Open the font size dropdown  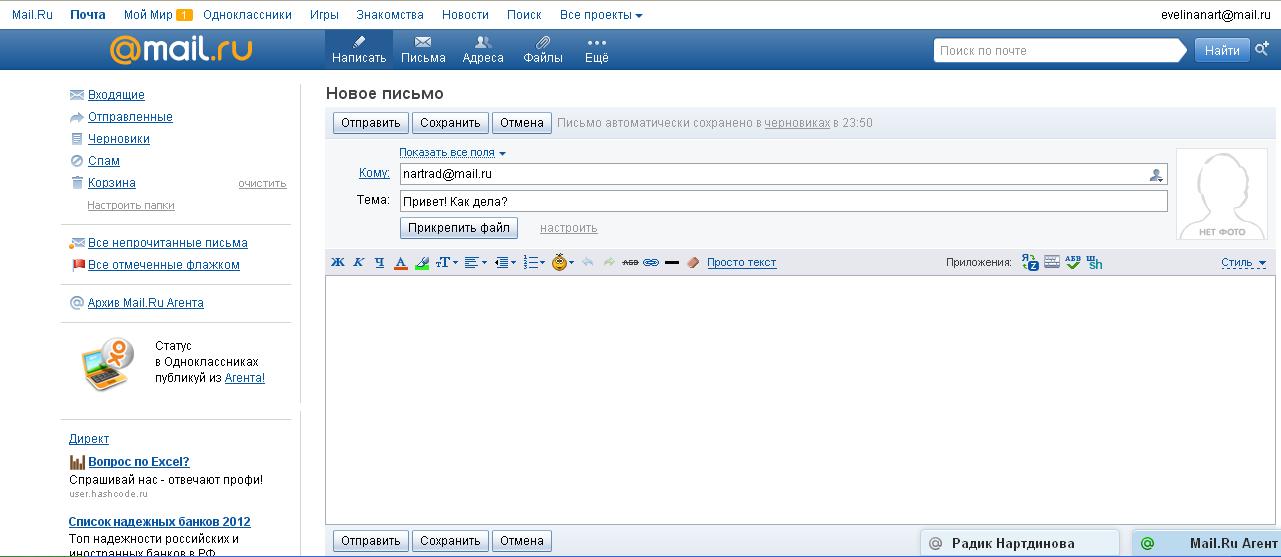click(x=447, y=262)
